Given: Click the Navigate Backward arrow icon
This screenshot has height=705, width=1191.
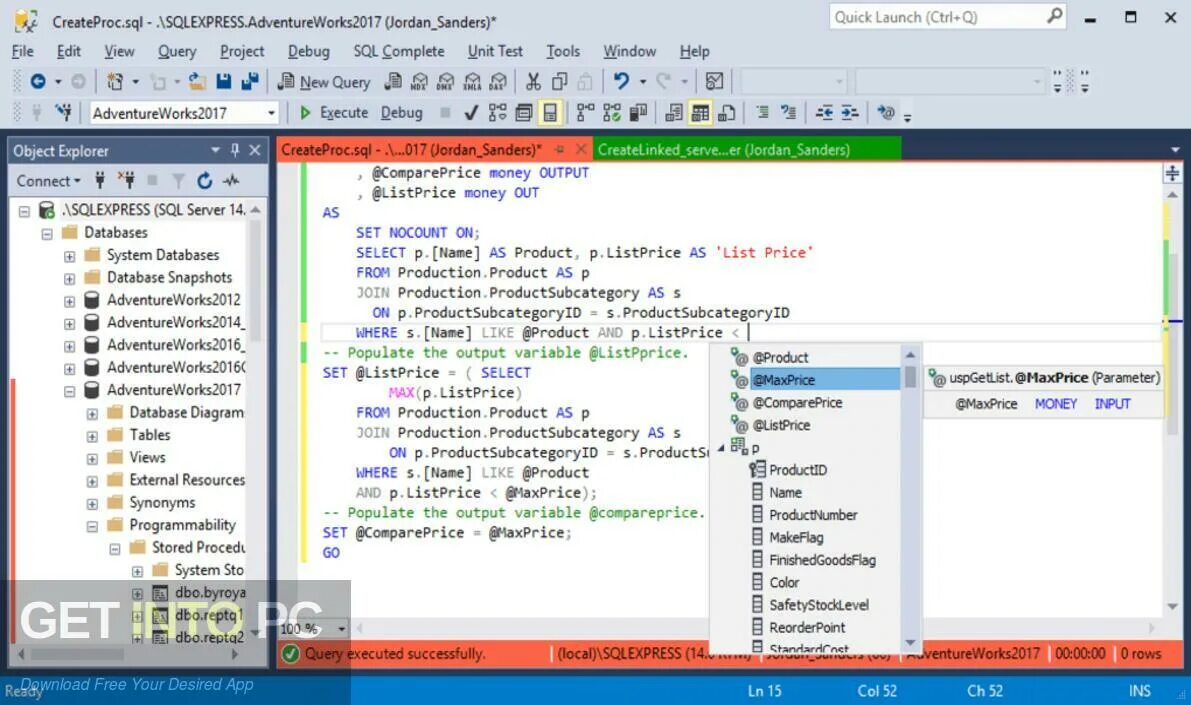Looking at the screenshot, I should (37, 81).
